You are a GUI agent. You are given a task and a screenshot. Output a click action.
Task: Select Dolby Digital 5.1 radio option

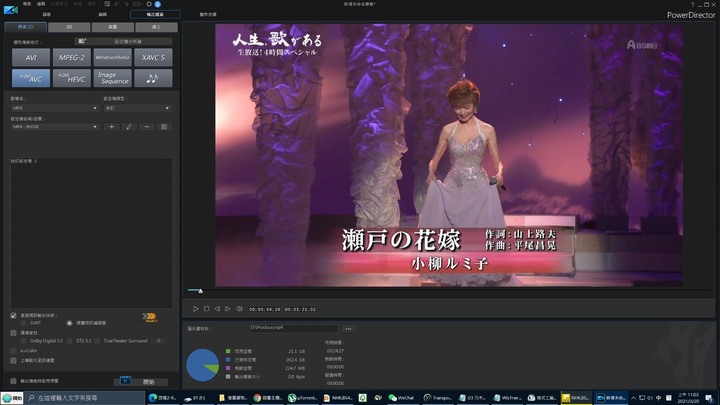coord(23,341)
